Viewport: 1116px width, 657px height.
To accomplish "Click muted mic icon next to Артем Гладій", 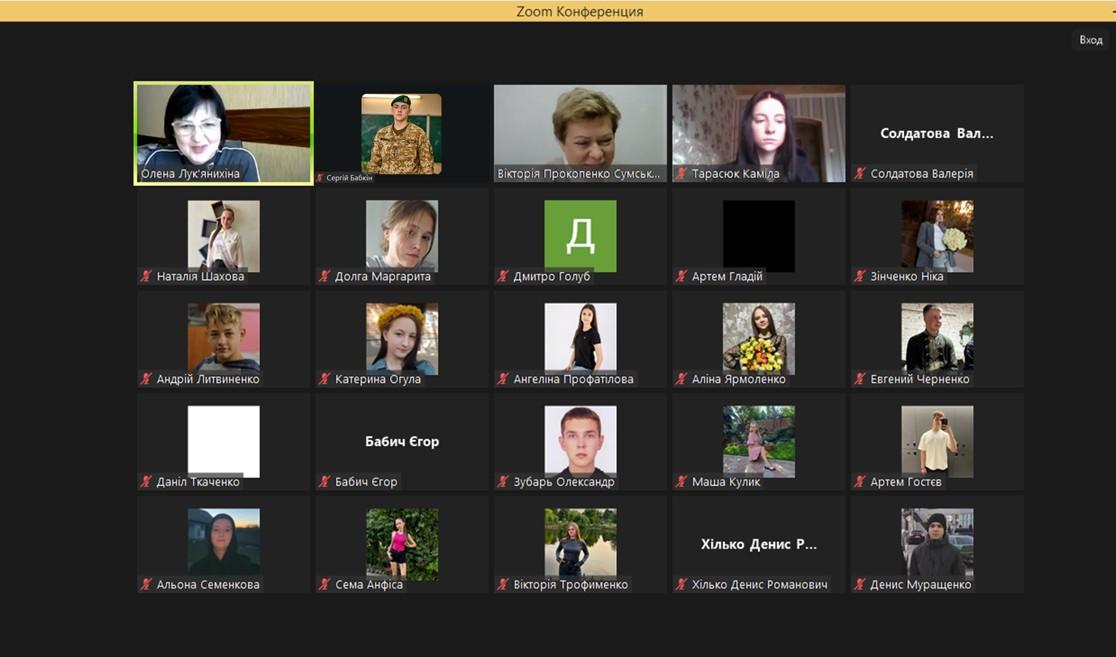I will click(x=682, y=277).
